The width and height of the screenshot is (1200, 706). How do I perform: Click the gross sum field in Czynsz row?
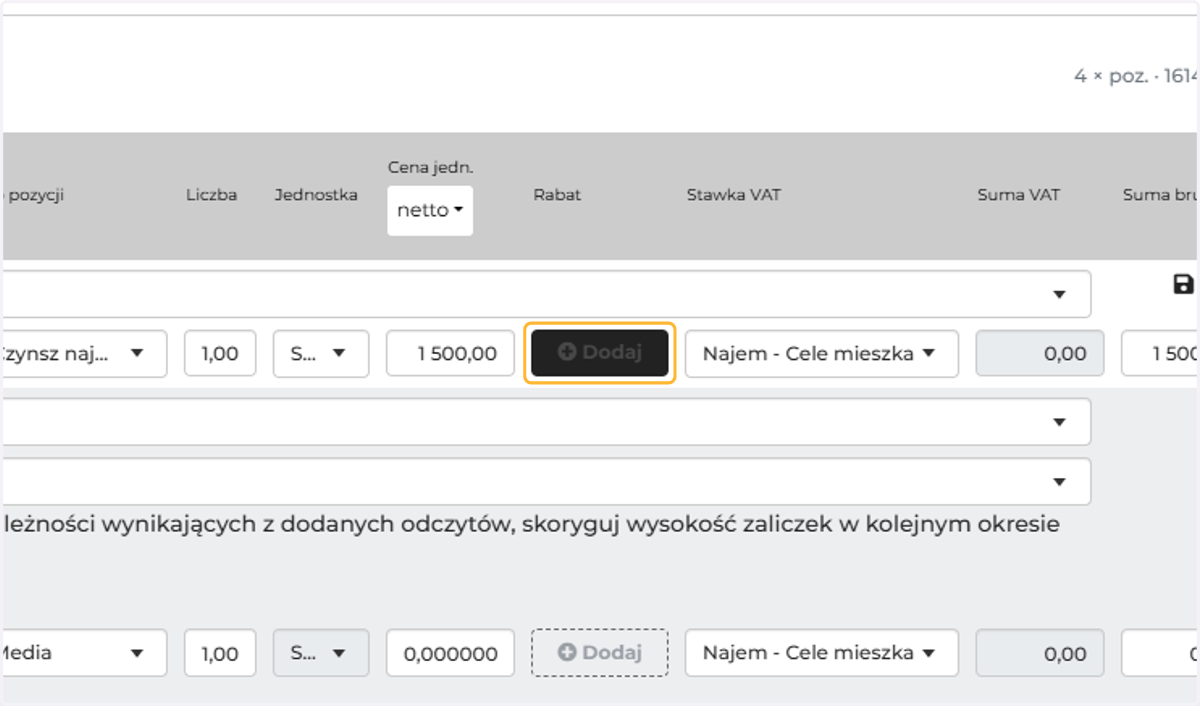click(x=1161, y=353)
